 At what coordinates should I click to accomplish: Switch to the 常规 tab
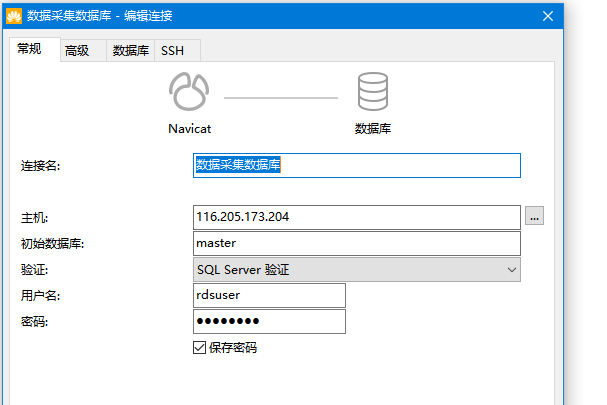(x=34, y=49)
